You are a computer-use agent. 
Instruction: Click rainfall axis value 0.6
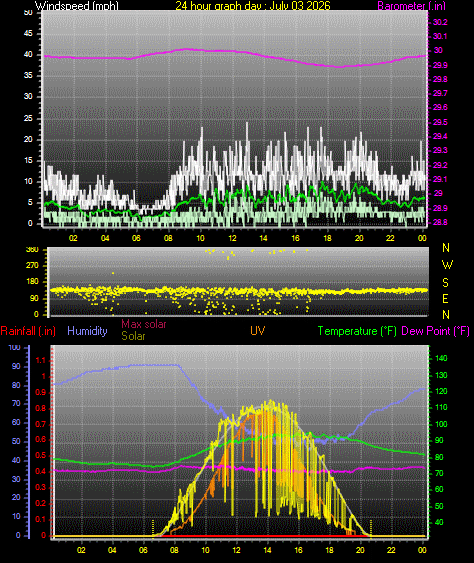point(41,439)
